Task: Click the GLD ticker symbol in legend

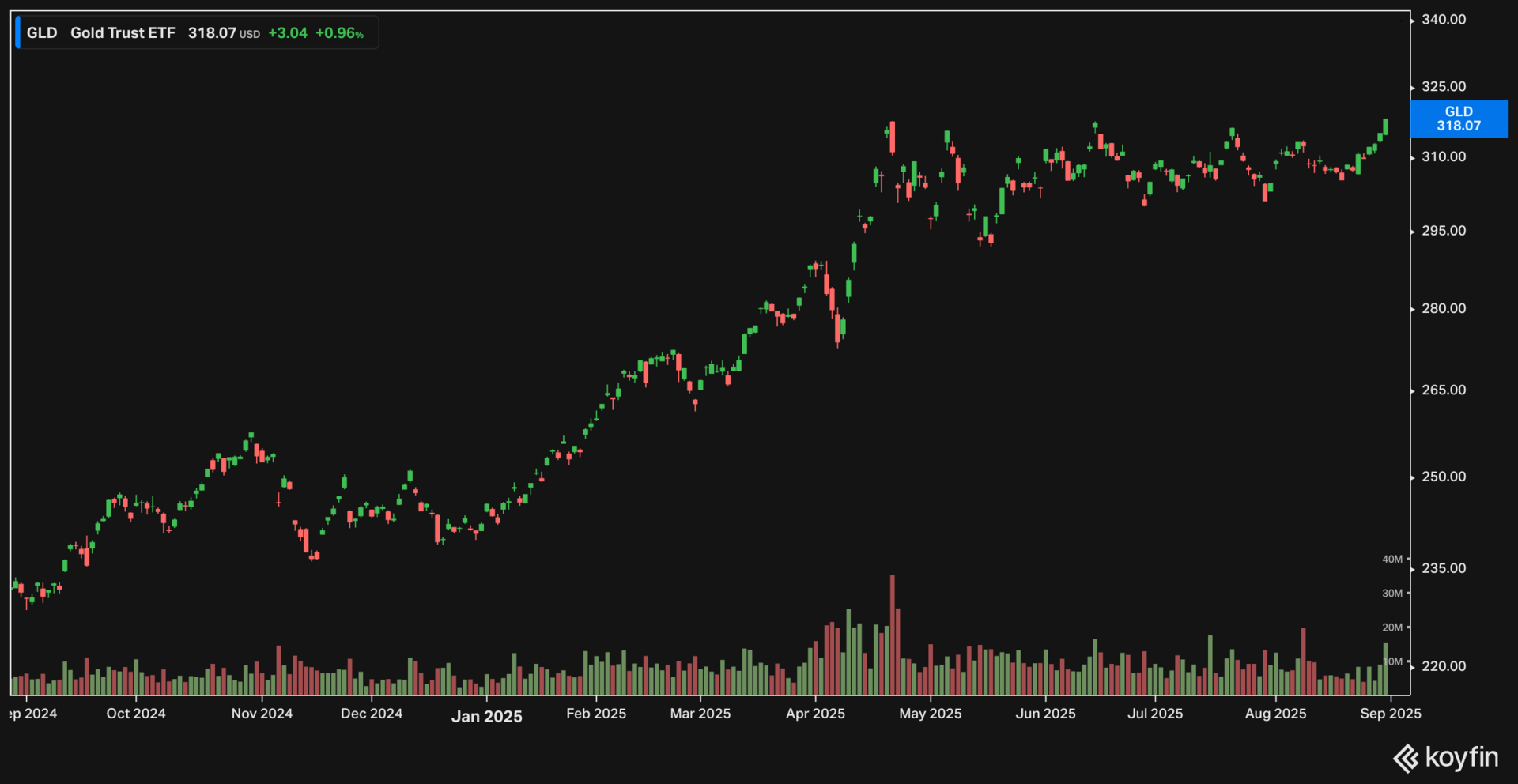Action: coord(42,33)
